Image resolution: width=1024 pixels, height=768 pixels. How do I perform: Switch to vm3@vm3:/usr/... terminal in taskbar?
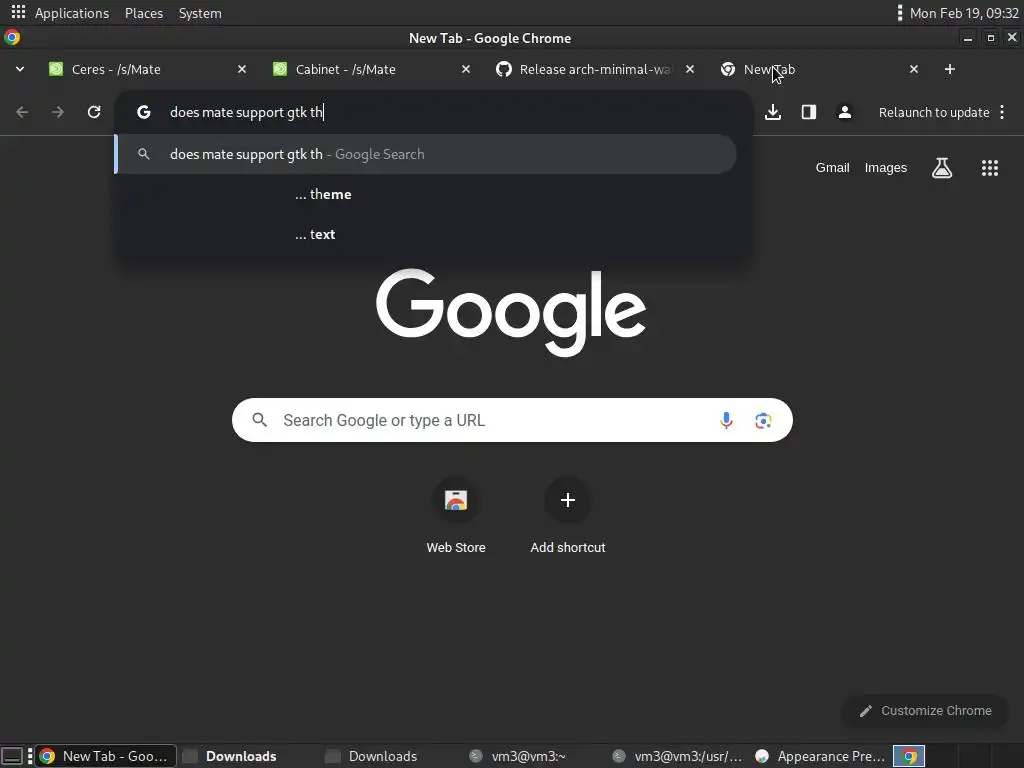(x=678, y=756)
